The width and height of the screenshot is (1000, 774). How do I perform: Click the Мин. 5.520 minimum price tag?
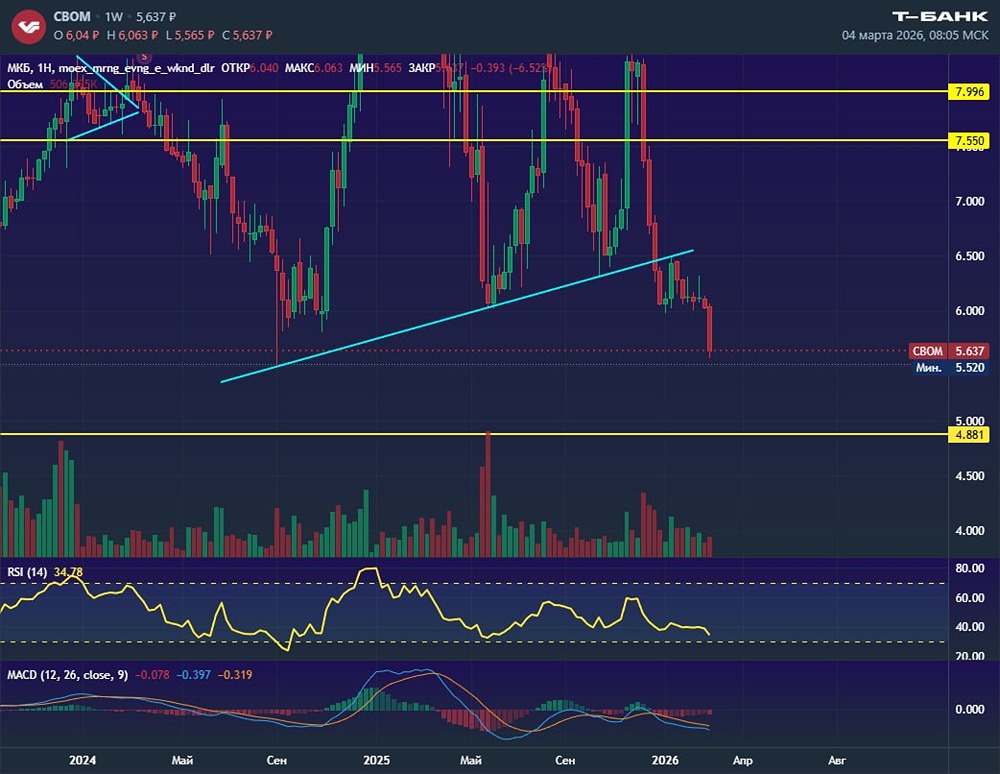click(x=951, y=367)
